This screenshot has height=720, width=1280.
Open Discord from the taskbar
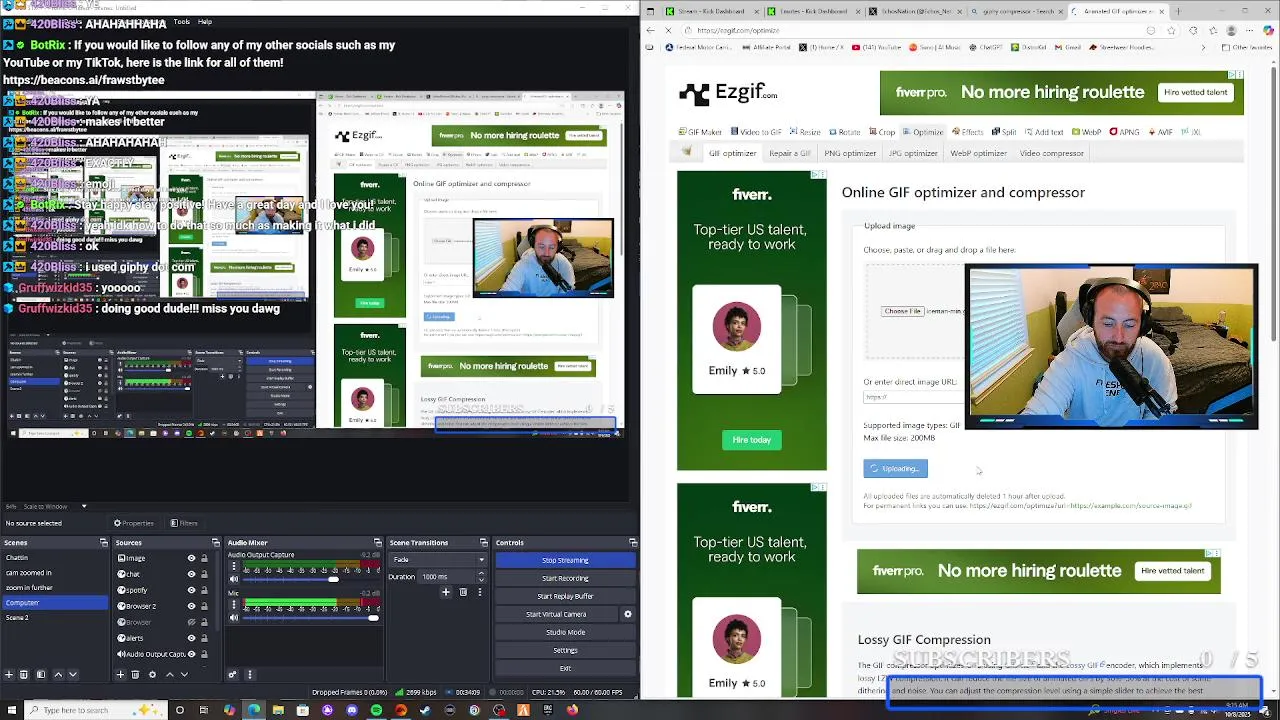tap(352, 710)
